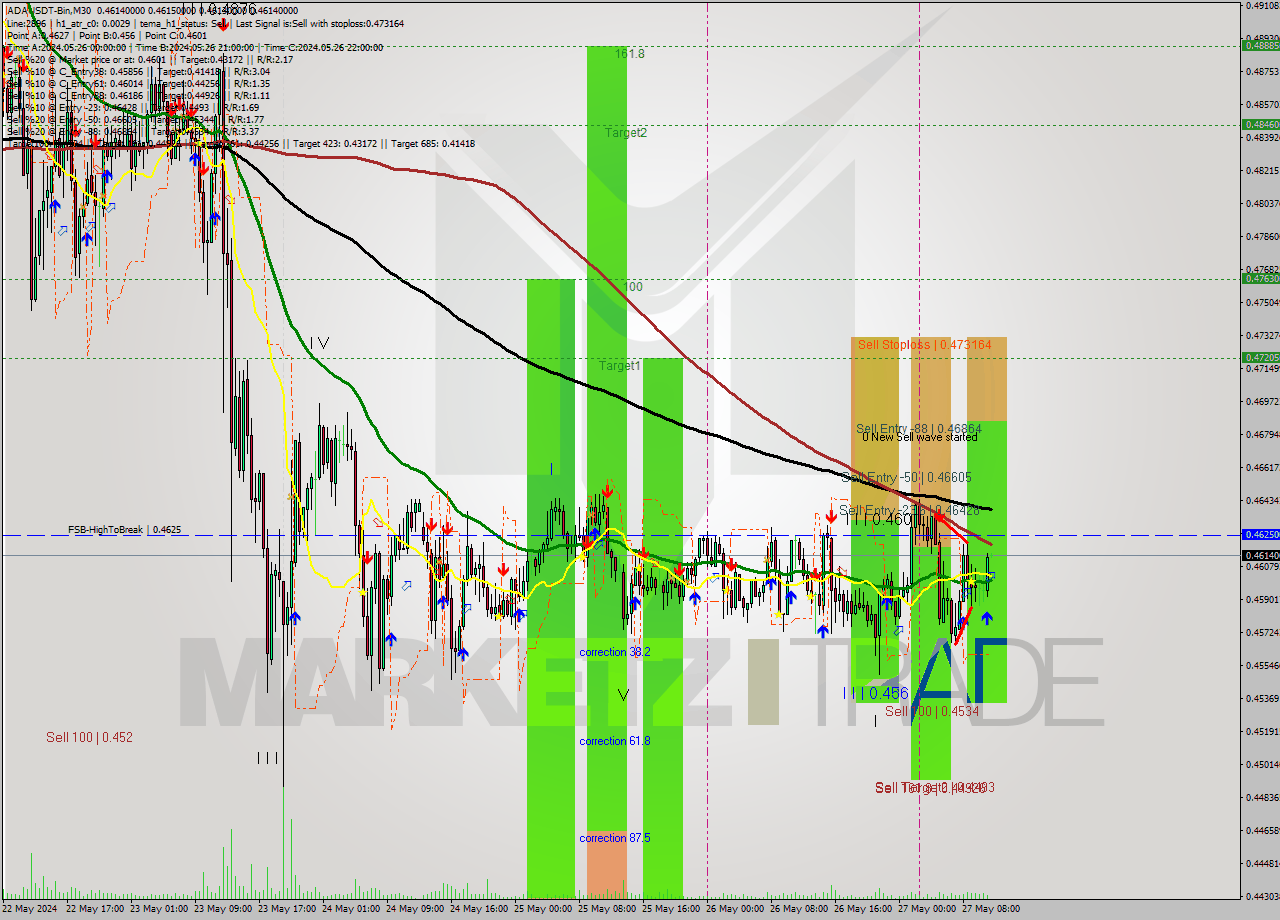This screenshot has height=920, width=1280.
Task: Click the 161.8 Fibonacci label
Action: coord(629,54)
